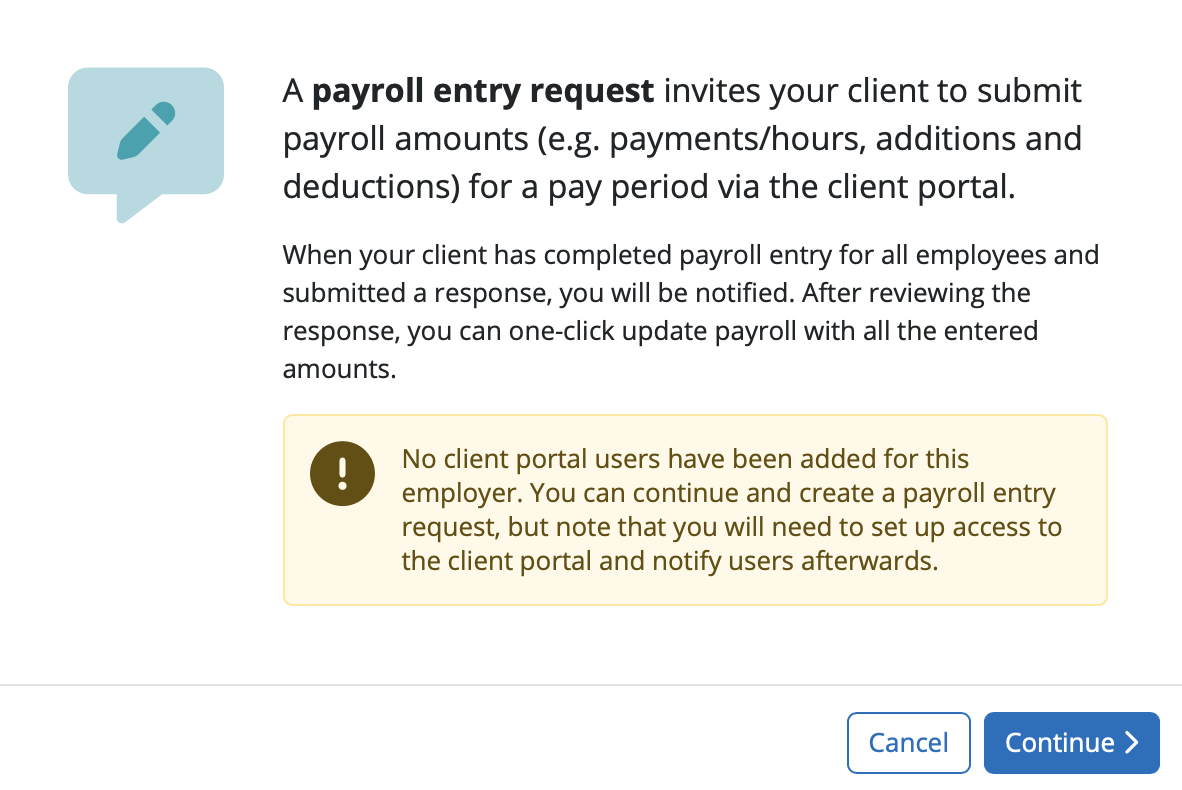The height and width of the screenshot is (790, 1182).
Task: Click the chevron arrow inside Continue
Action: tap(1131, 743)
